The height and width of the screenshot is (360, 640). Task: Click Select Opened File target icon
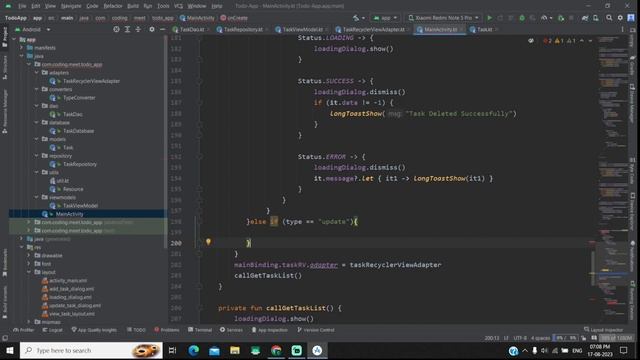click(x=116, y=29)
